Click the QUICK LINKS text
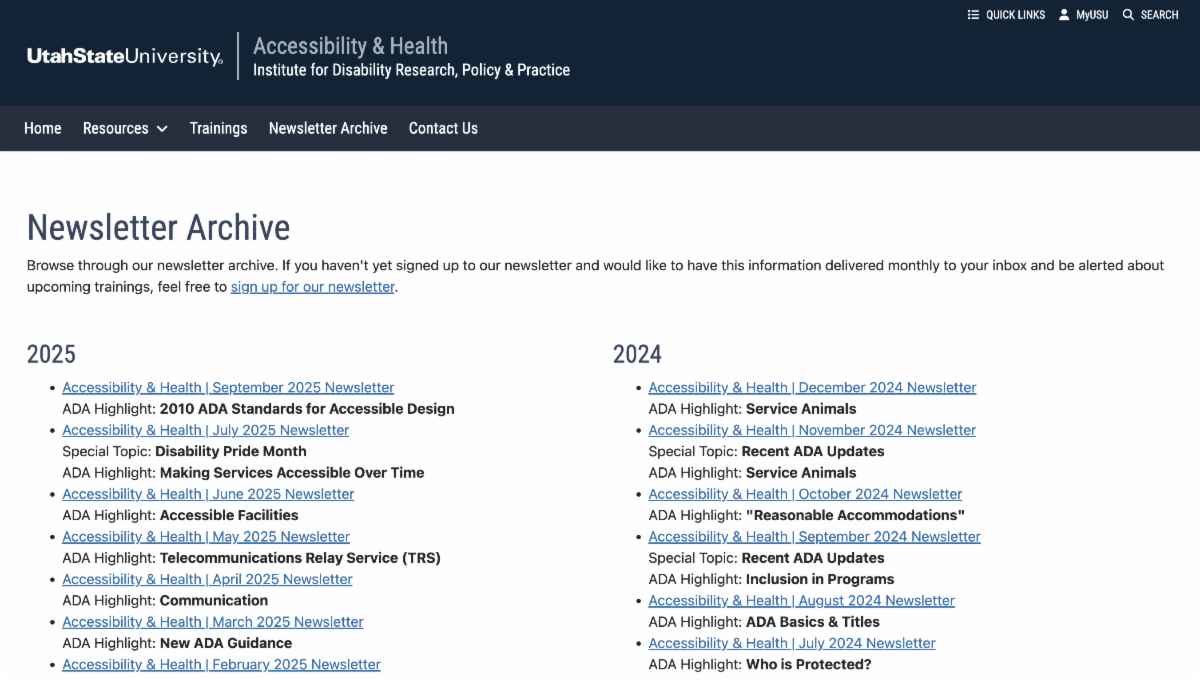Viewport: 1200px width, 680px height. pos(1015,15)
